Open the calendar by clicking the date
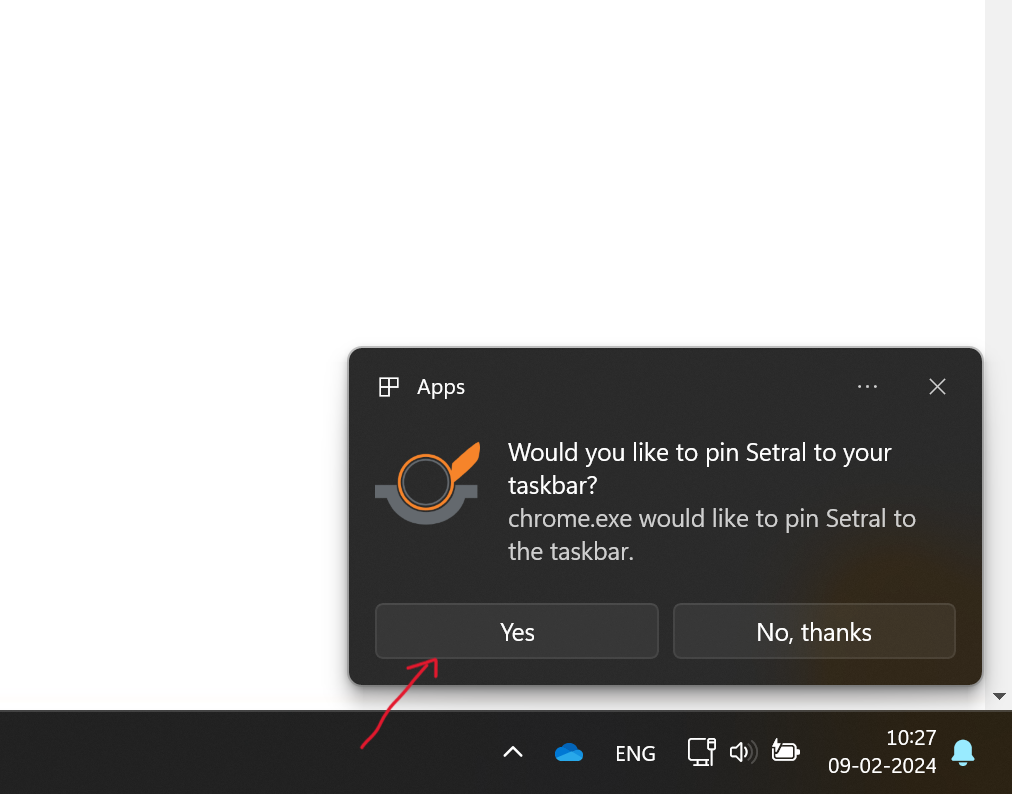This screenshot has height=794, width=1012. 883,766
